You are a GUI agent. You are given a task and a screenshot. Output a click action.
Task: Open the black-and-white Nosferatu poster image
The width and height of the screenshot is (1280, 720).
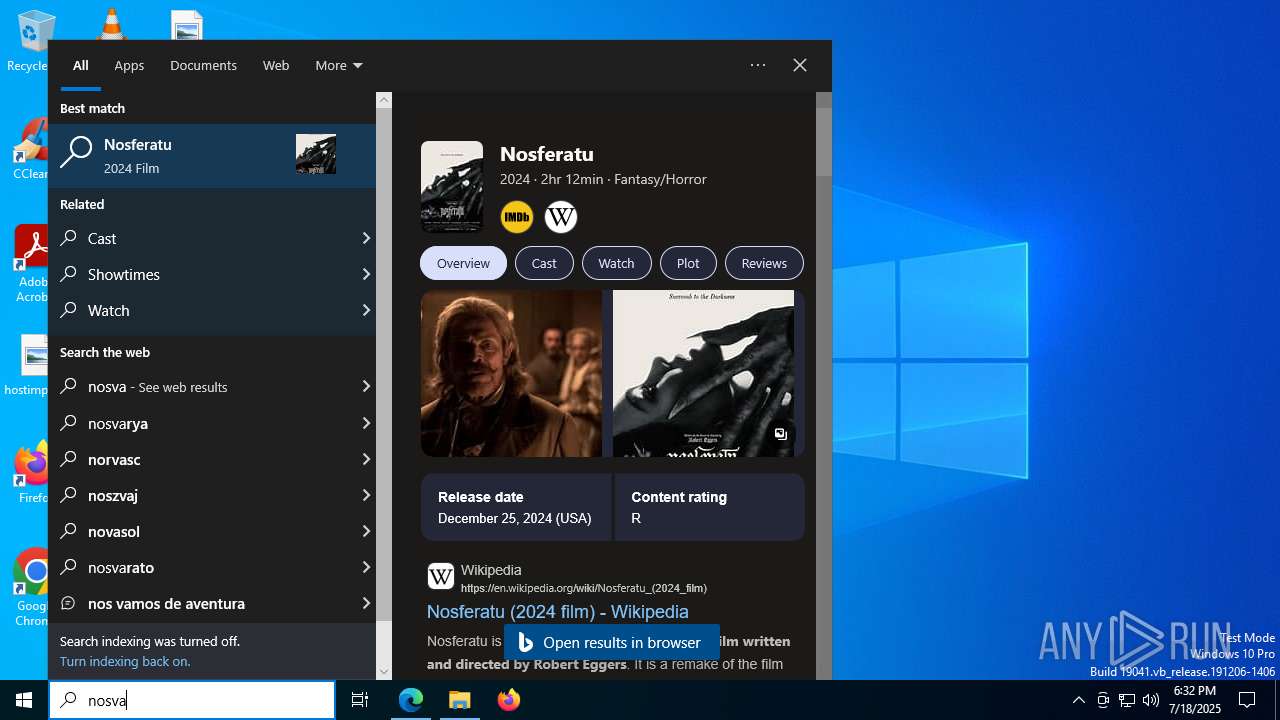[x=703, y=373]
